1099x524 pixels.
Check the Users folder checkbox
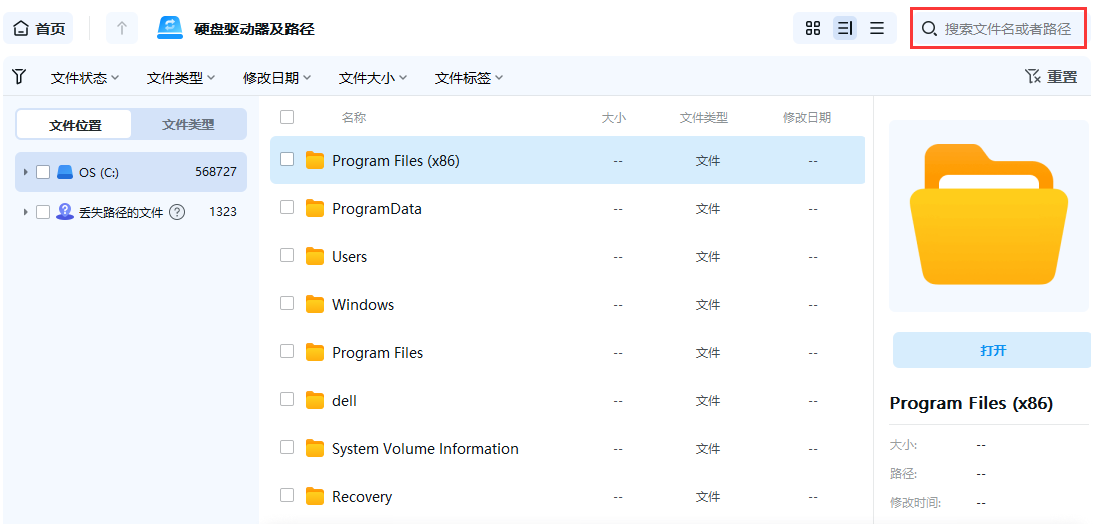[287, 255]
